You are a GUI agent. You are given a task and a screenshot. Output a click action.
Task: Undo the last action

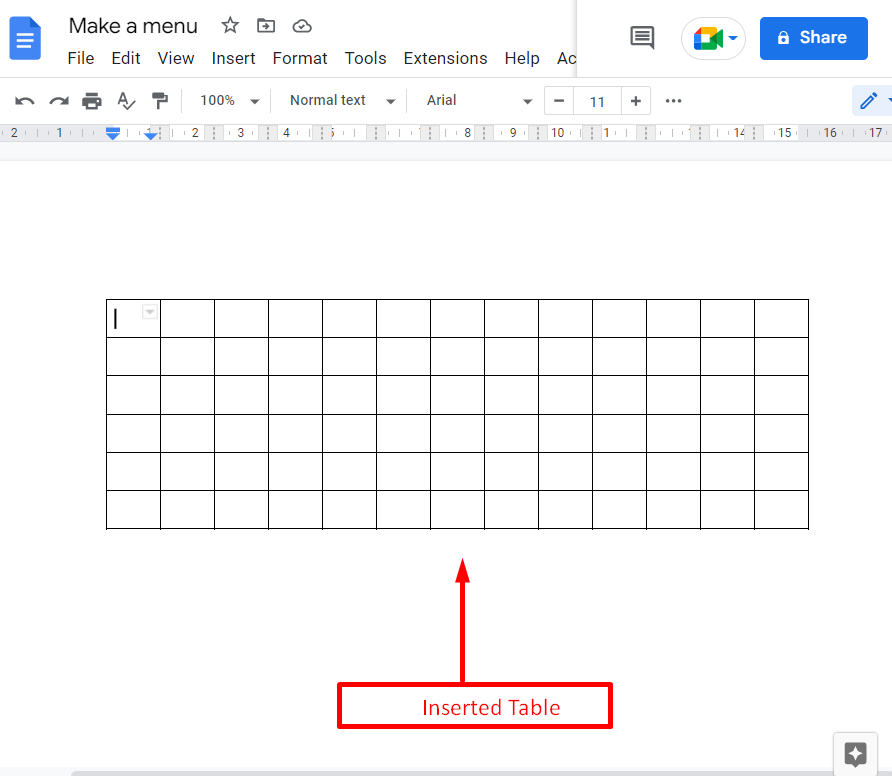pos(24,101)
